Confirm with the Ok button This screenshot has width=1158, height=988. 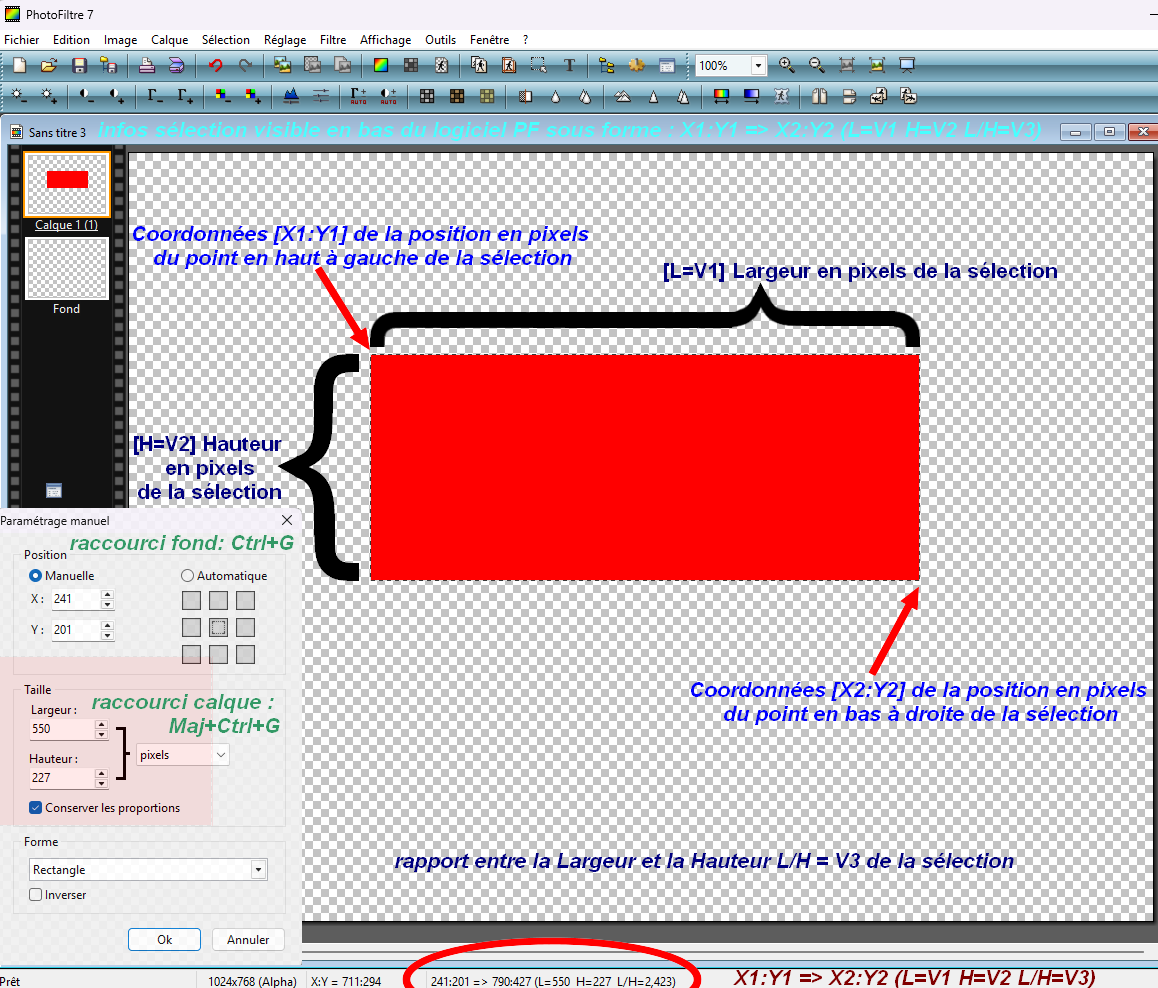[x=164, y=939]
